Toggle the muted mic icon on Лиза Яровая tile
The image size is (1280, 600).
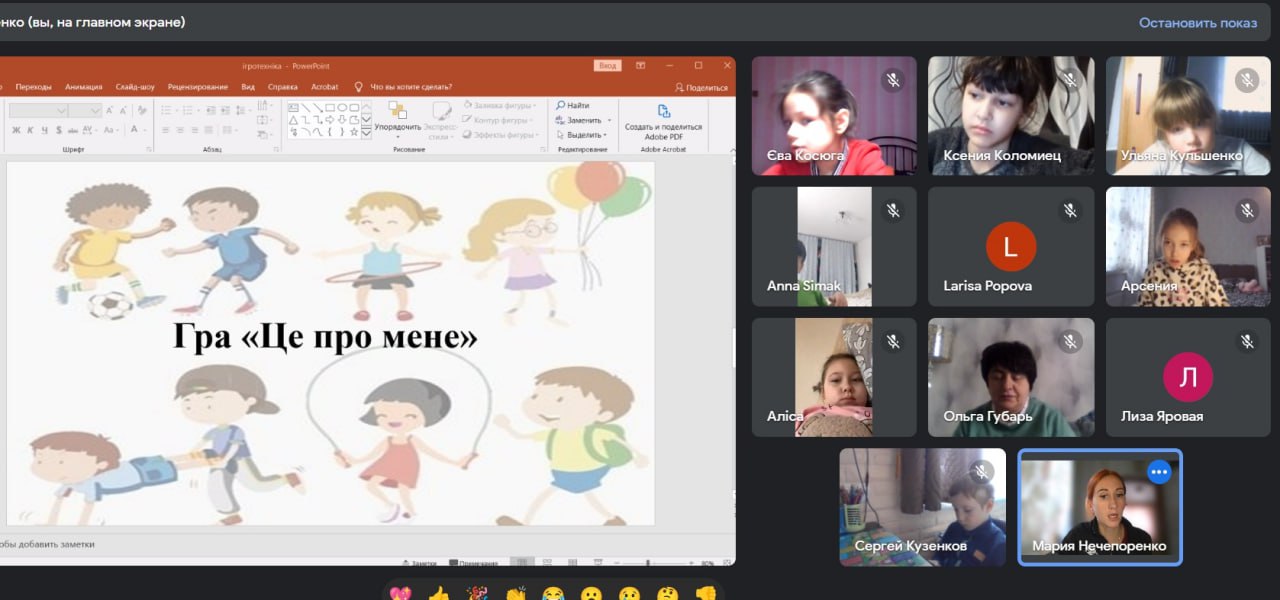[x=1246, y=342]
